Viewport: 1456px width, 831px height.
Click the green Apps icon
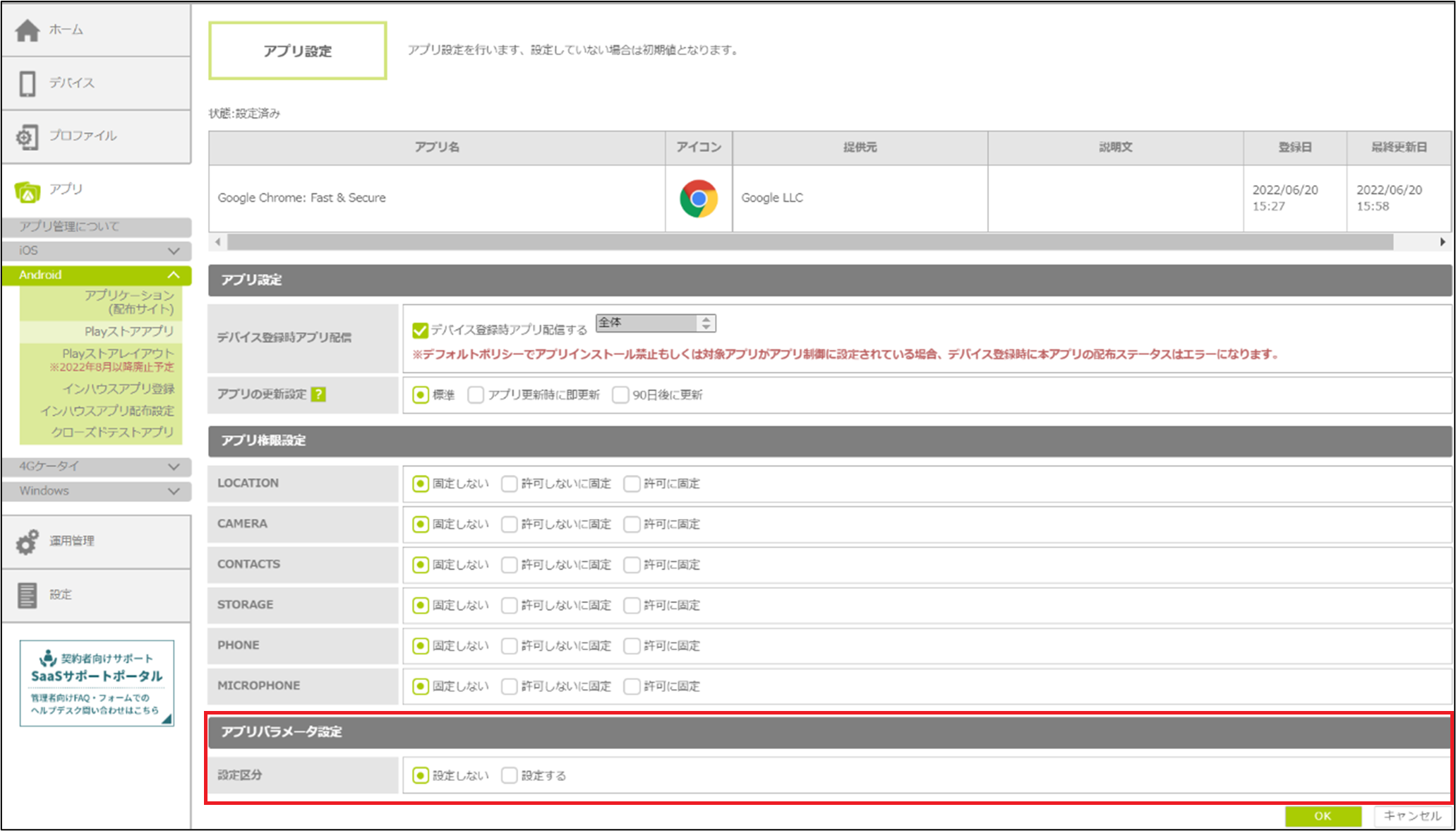(28, 191)
